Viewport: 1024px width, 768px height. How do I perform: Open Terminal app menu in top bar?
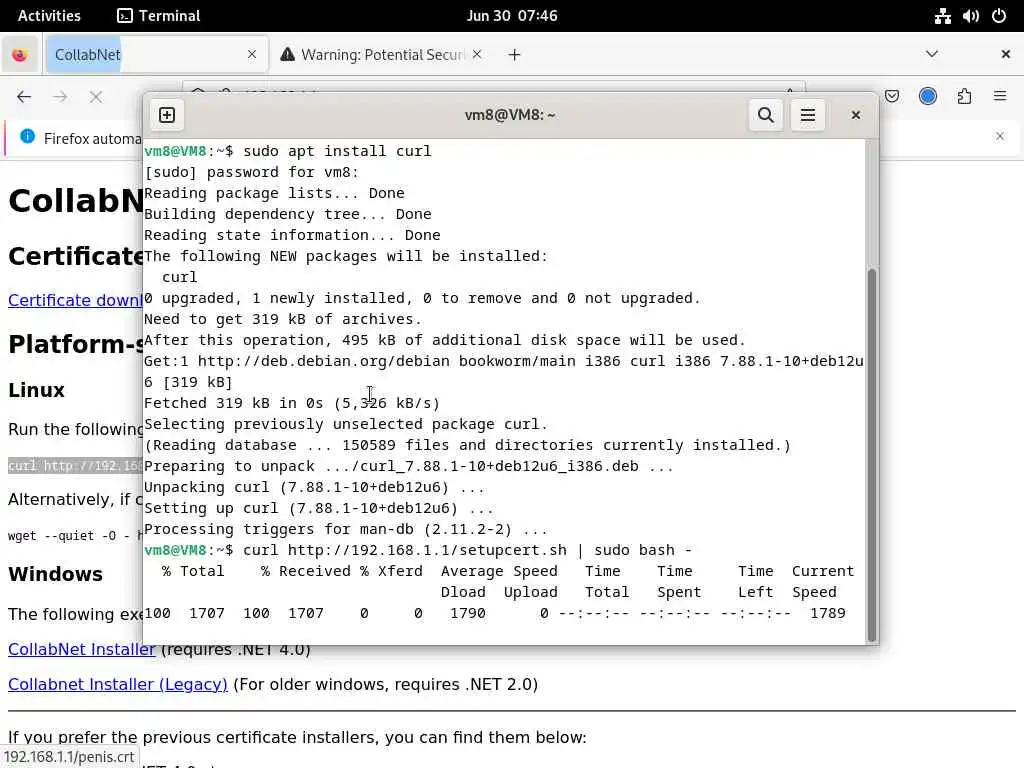click(x=159, y=16)
